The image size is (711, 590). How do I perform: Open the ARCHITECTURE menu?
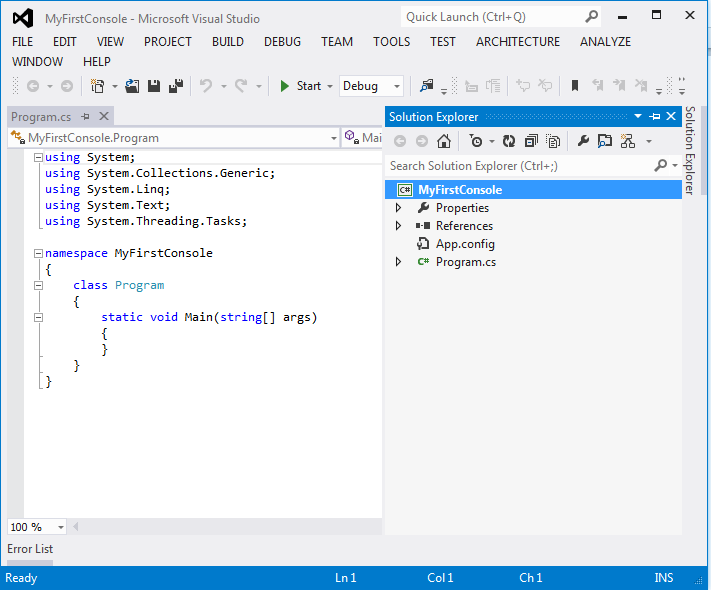point(518,42)
